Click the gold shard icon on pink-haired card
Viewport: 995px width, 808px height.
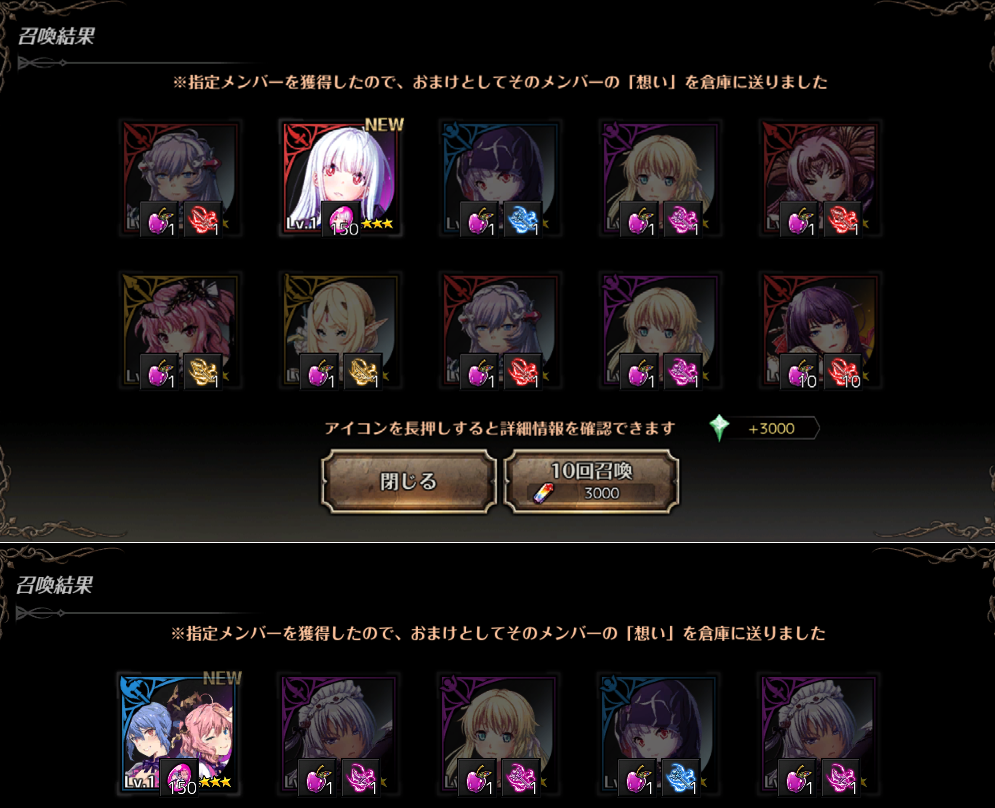(x=203, y=372)
